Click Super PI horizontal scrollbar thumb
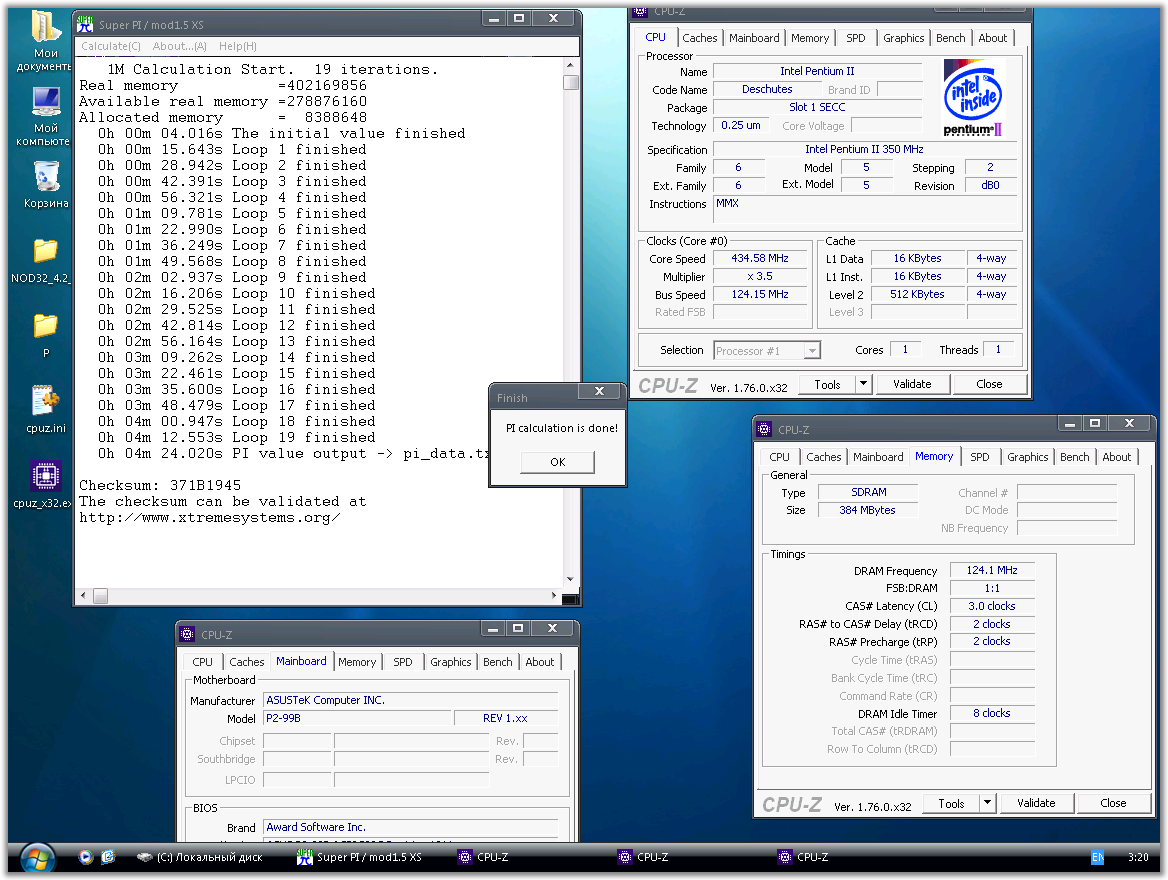 click(100, 595)
